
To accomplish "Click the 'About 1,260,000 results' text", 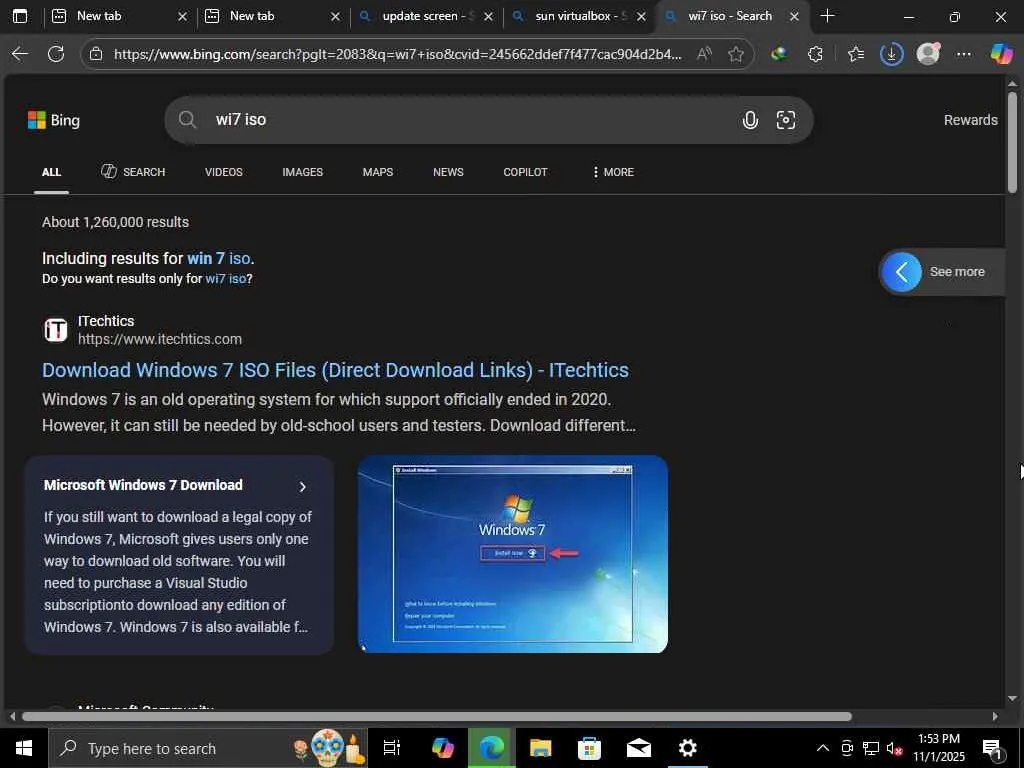I will pyautogui.click(x=116, y=222).
